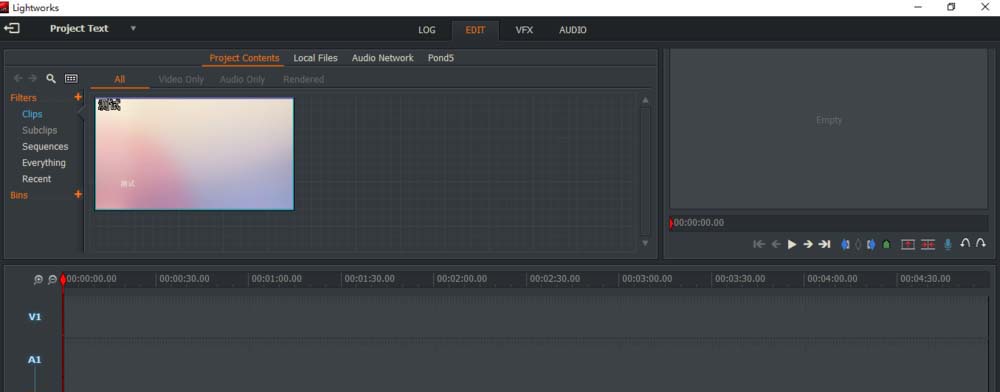The height and width of the screenshot is (392, 1000).
Task: Click timeline ruler at 00:04:00.00
Action: point(832,279)
